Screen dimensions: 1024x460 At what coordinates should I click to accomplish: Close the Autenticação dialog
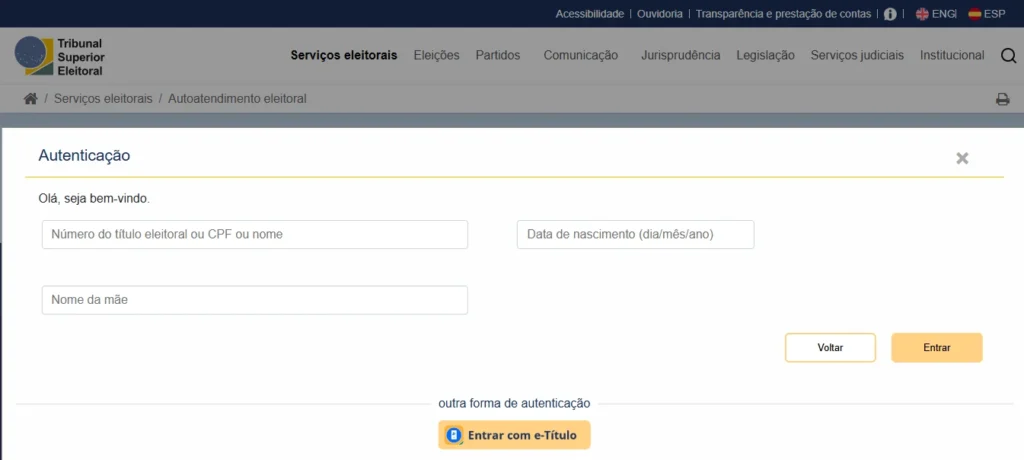pos(962,158)
